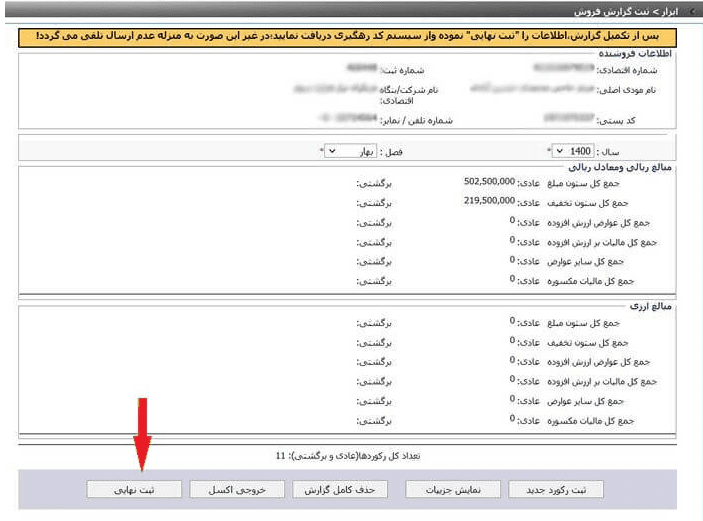Click the ثبت نهایی button
703x521 pixels.
[x=134, y=489]
